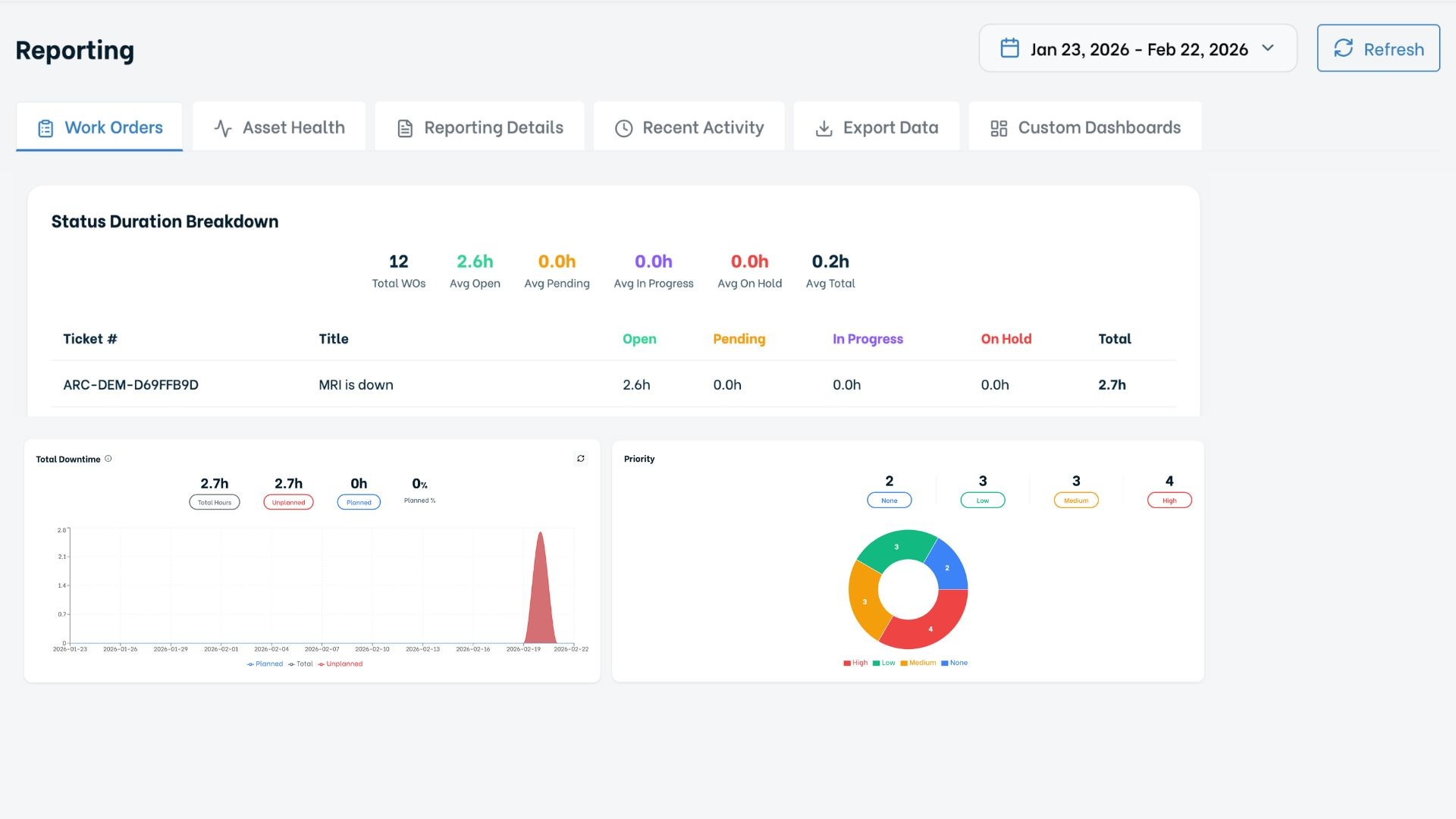
Task: Click the Unplanned hours pill badge
Action: pos(288,502)
